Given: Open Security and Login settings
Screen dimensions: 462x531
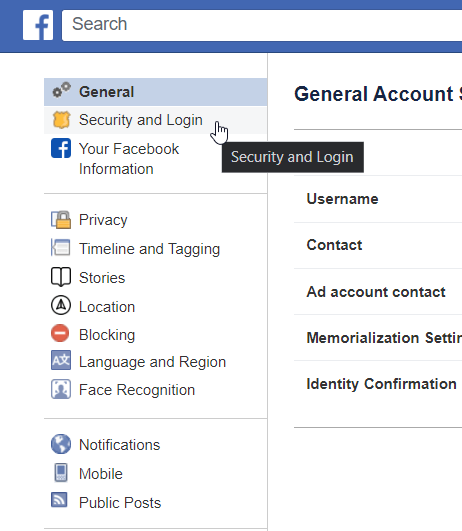Looking at the screenshot, I should tap(155, 120).
